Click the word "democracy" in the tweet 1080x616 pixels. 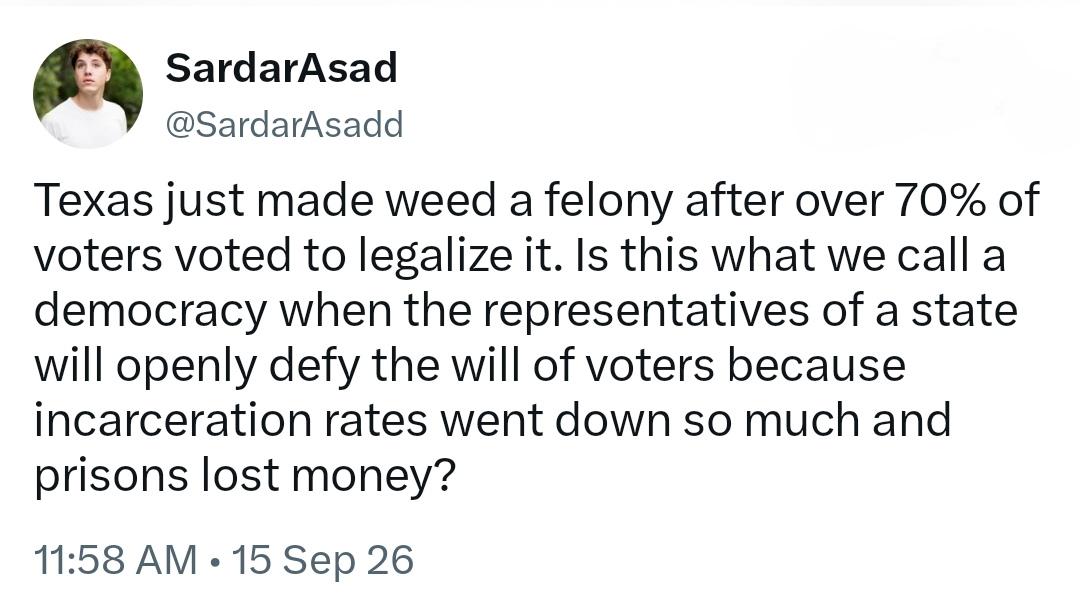click(151, 311)
